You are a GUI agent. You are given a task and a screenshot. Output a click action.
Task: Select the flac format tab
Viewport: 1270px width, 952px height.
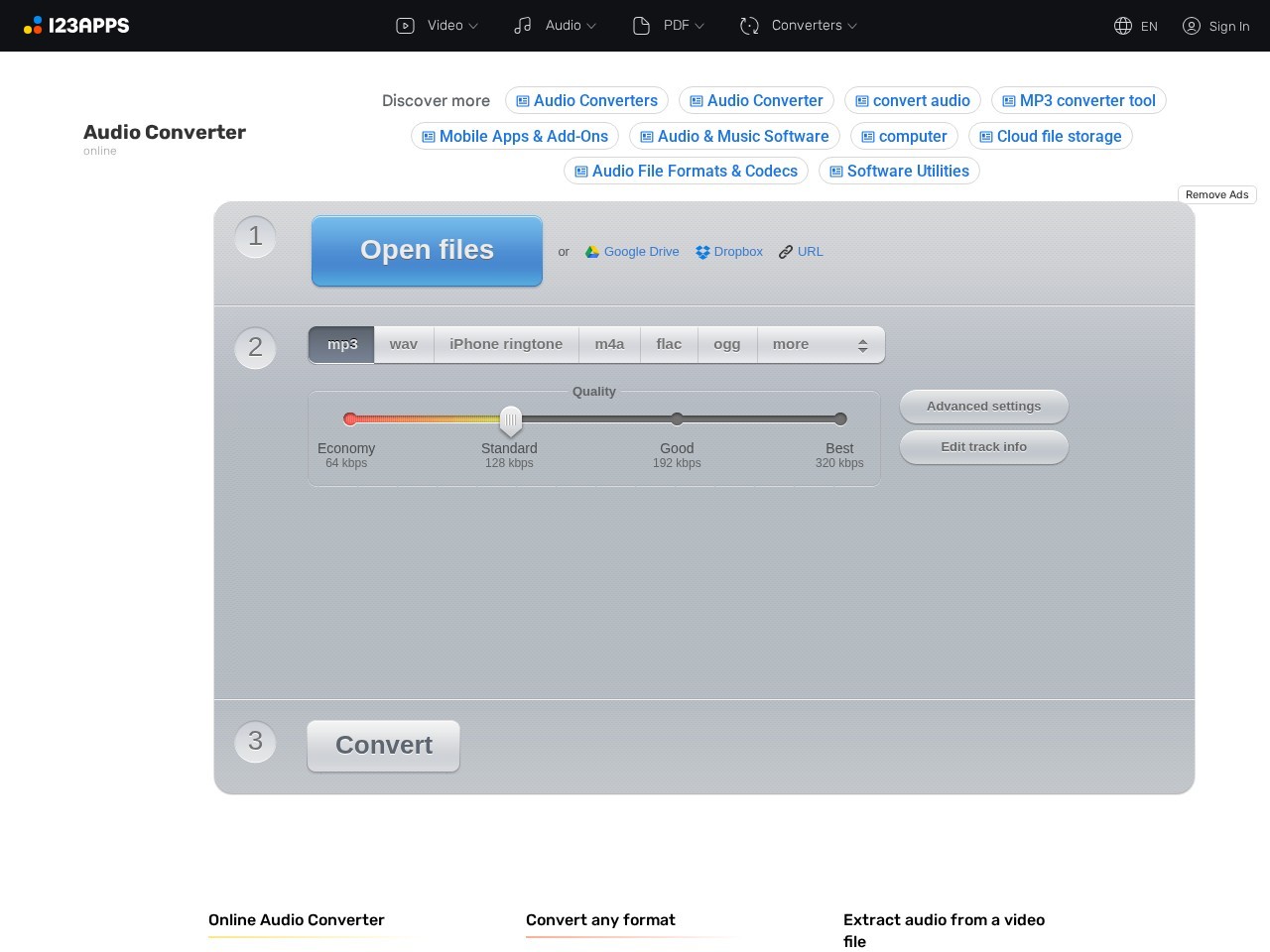(669, 344)
